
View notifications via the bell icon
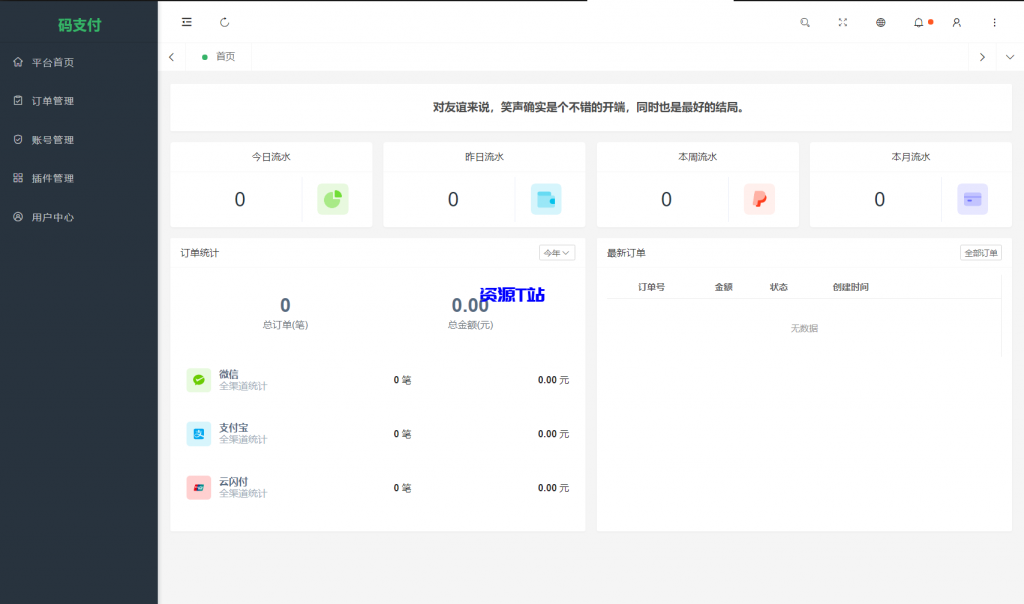tap(918, 21)
